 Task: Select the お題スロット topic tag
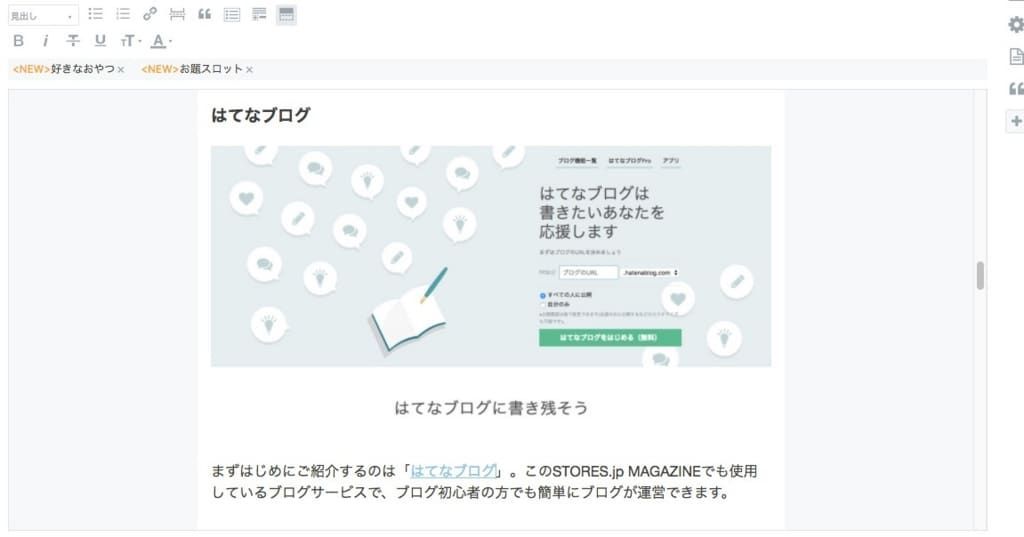point(192,69)
